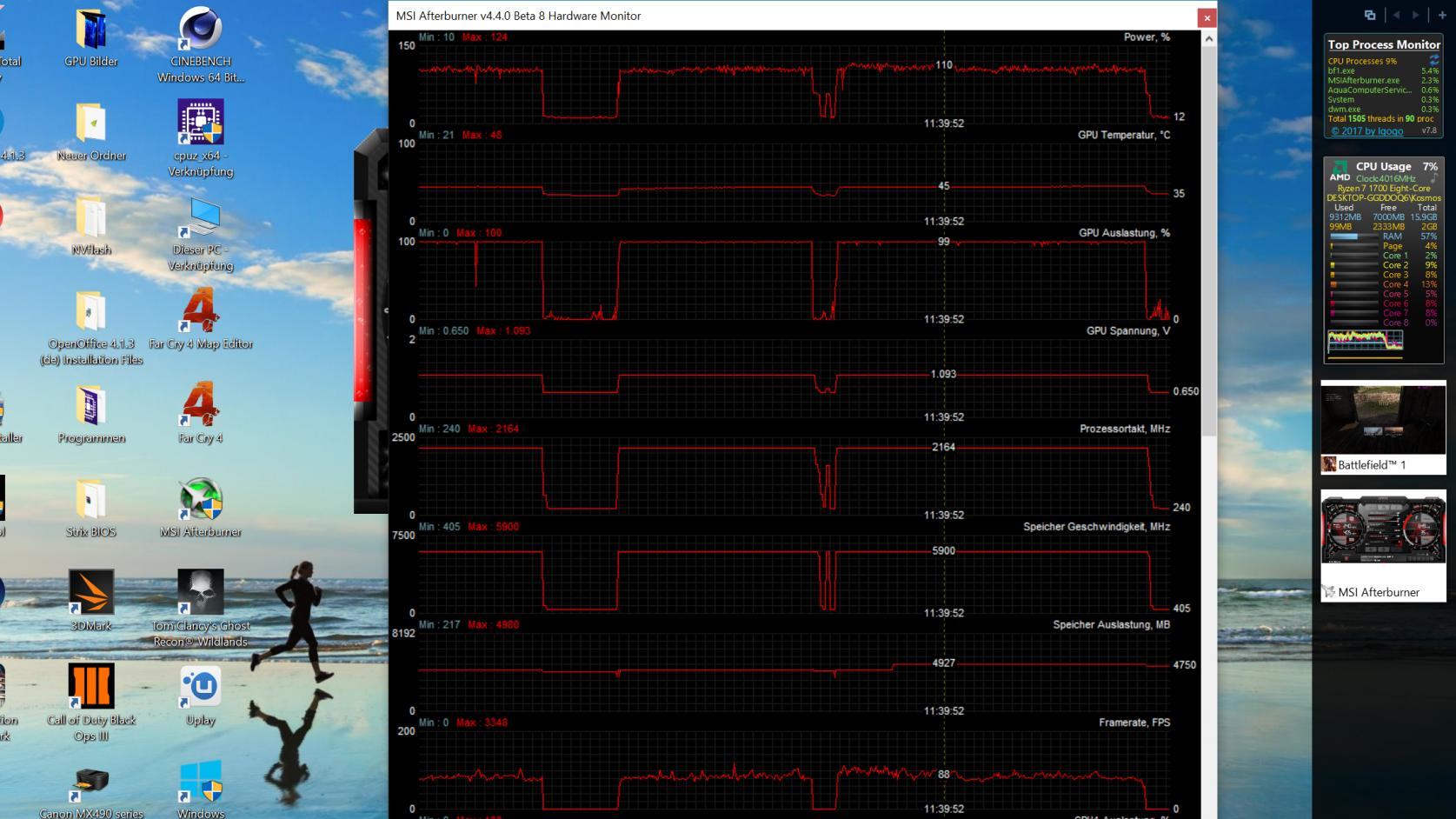
Task: Select the NVflash folder on the desktop
Action: 90,217
